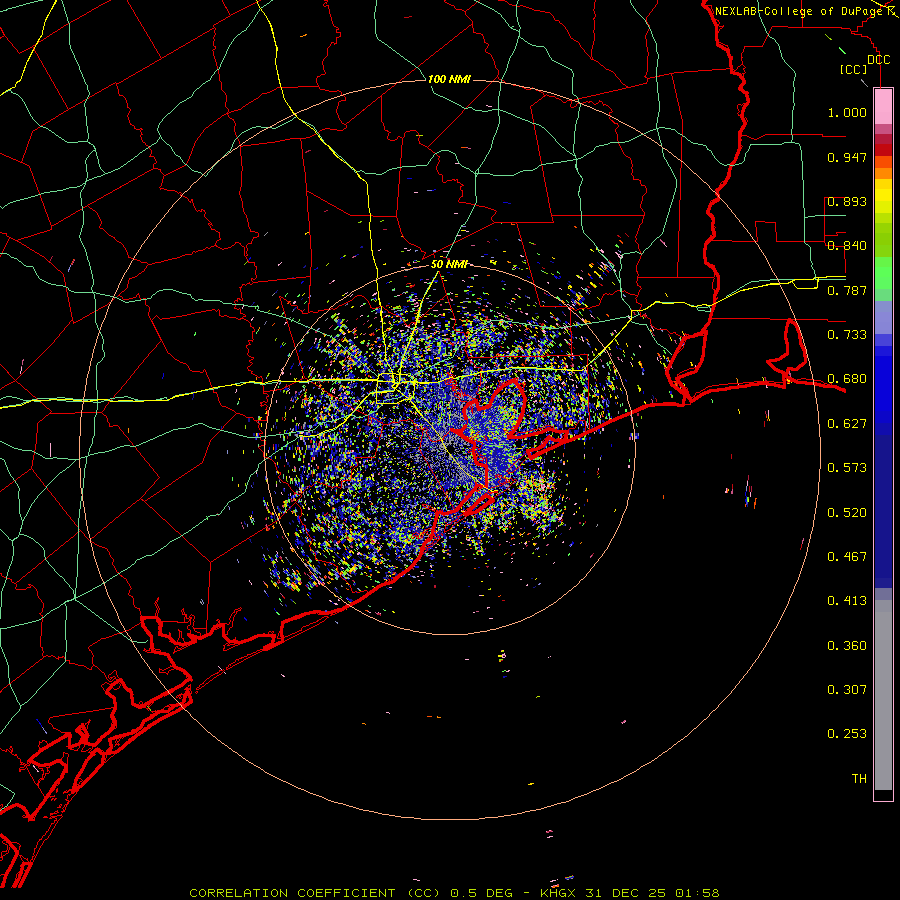Pick the bright green color bar segment
900x900 pixels.
click(x=883, y=273)
